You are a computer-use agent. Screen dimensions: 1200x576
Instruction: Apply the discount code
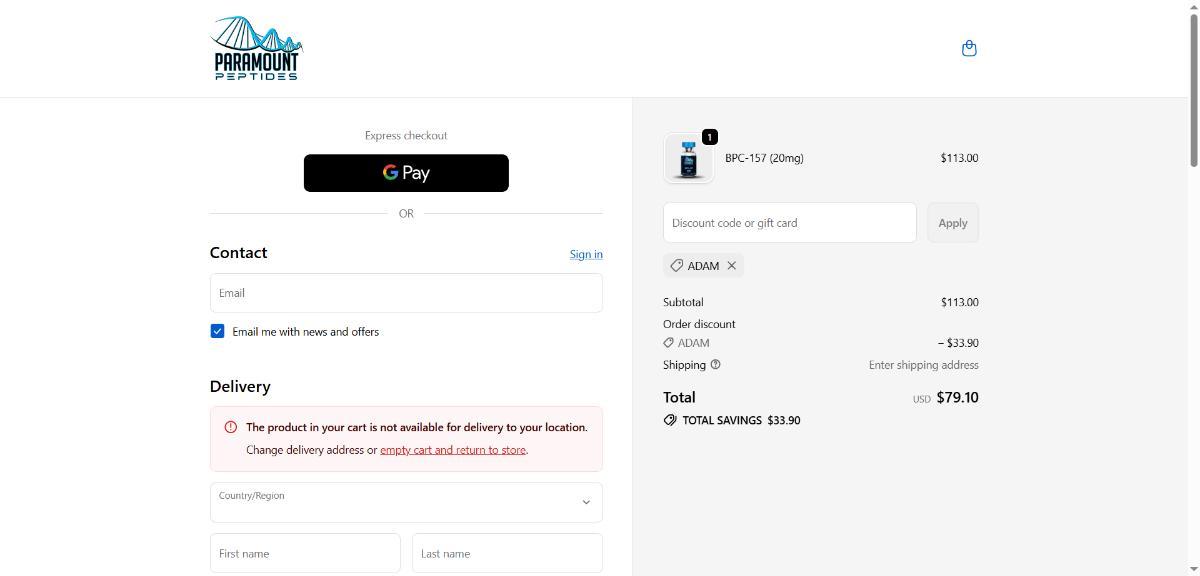point(952,223)
